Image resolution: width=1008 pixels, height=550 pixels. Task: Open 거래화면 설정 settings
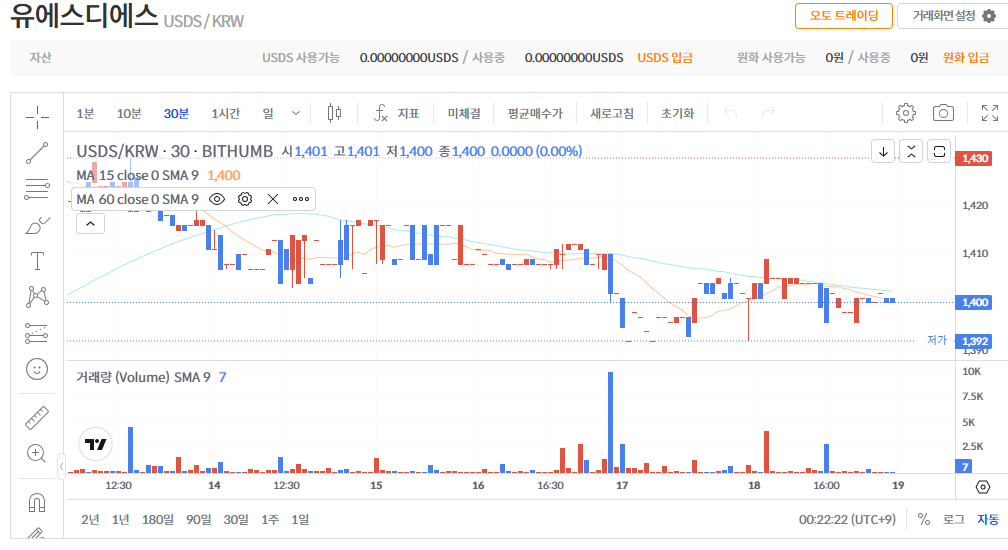click(x=953, y=16)
